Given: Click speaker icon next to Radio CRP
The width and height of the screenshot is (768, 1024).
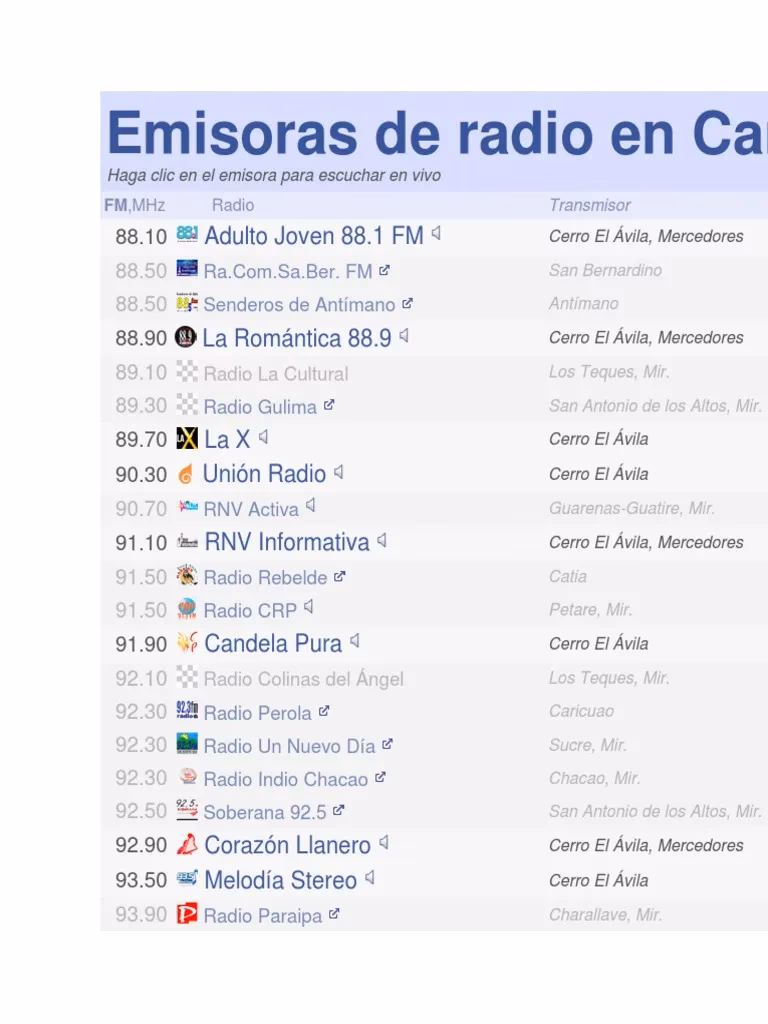Looking at the screenshot, I should 309,607.
